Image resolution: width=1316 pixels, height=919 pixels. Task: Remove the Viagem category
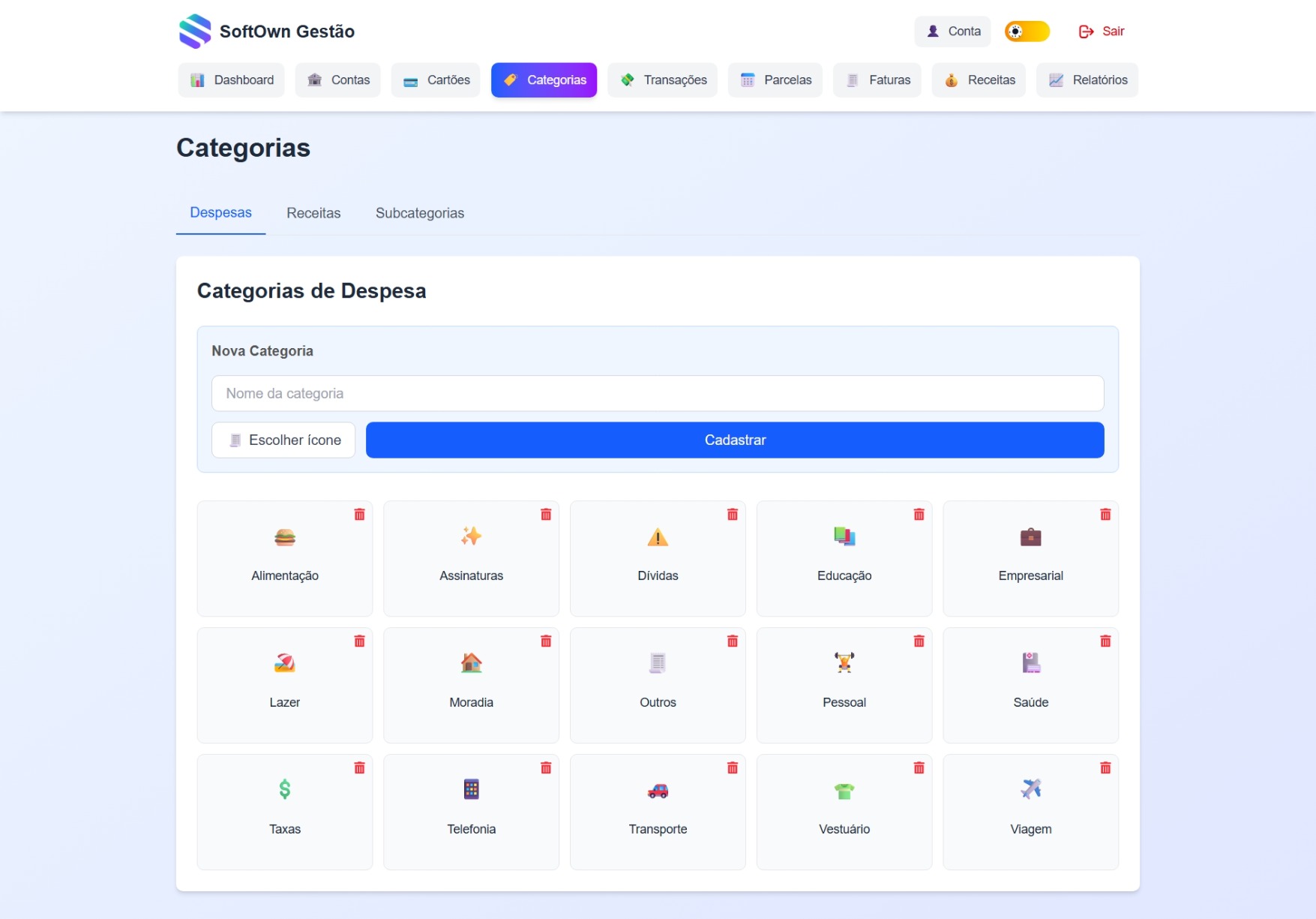pyautogui.click(x=1106, y=768)
